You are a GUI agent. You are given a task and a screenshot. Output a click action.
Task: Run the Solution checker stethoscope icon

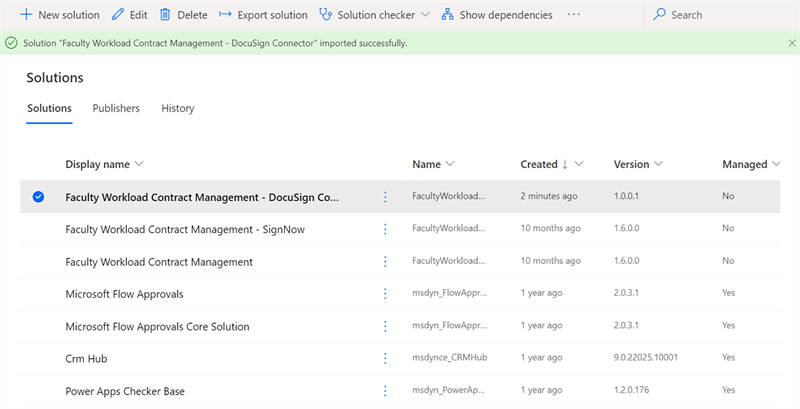tap(327, 15)
